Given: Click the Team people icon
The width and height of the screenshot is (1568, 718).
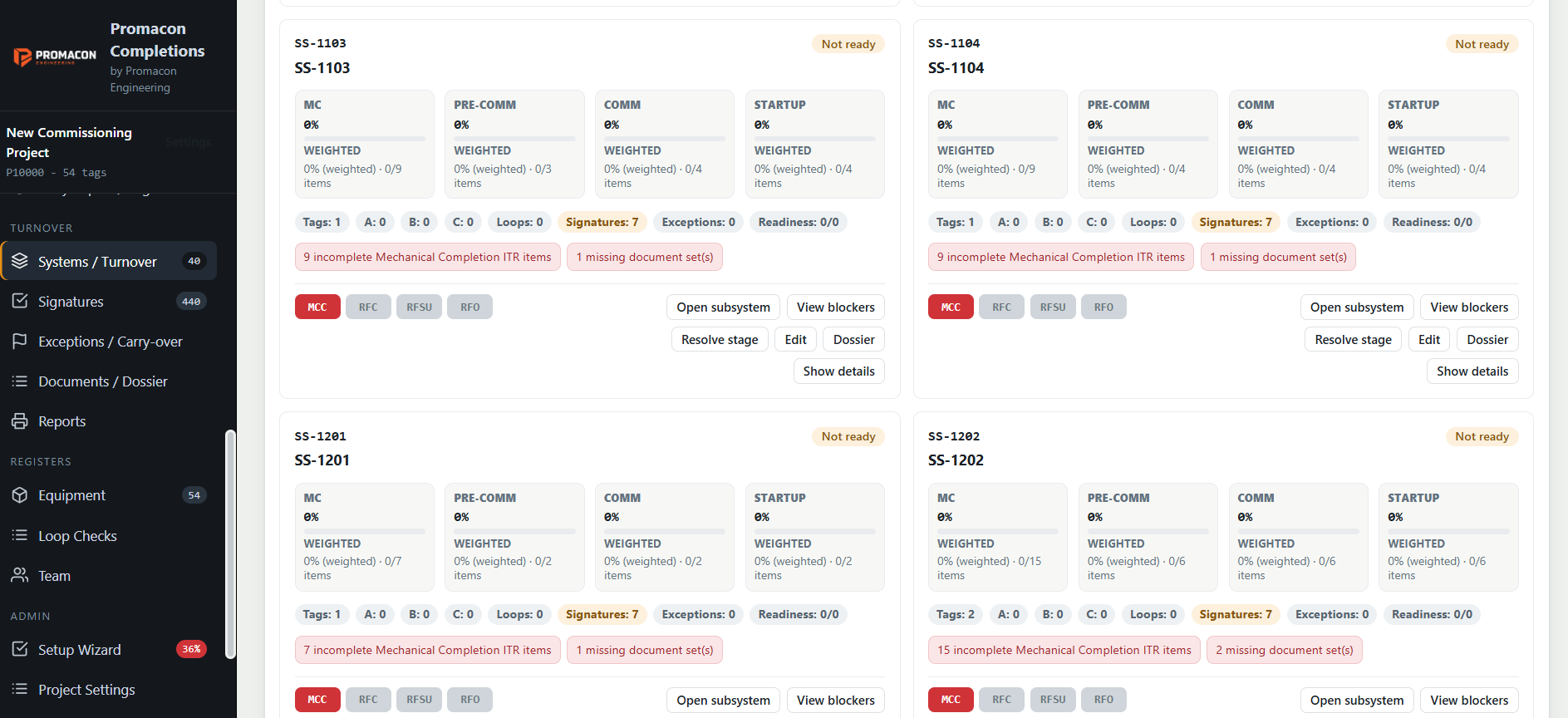Looking at the screenshot, I should 20,575.
